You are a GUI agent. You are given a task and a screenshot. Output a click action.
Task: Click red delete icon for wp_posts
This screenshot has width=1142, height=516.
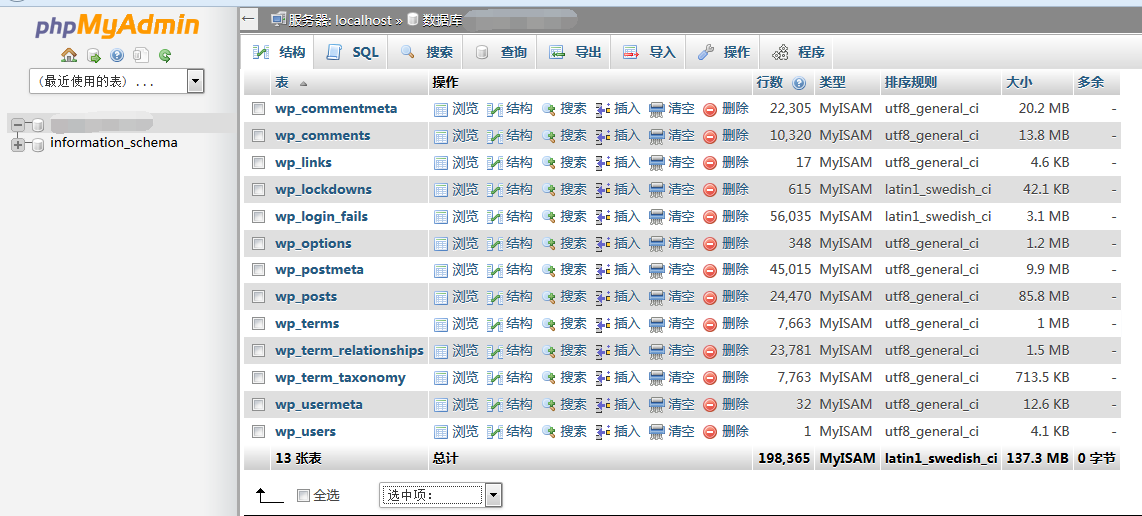pyautogui.click(x=710, y=297)
